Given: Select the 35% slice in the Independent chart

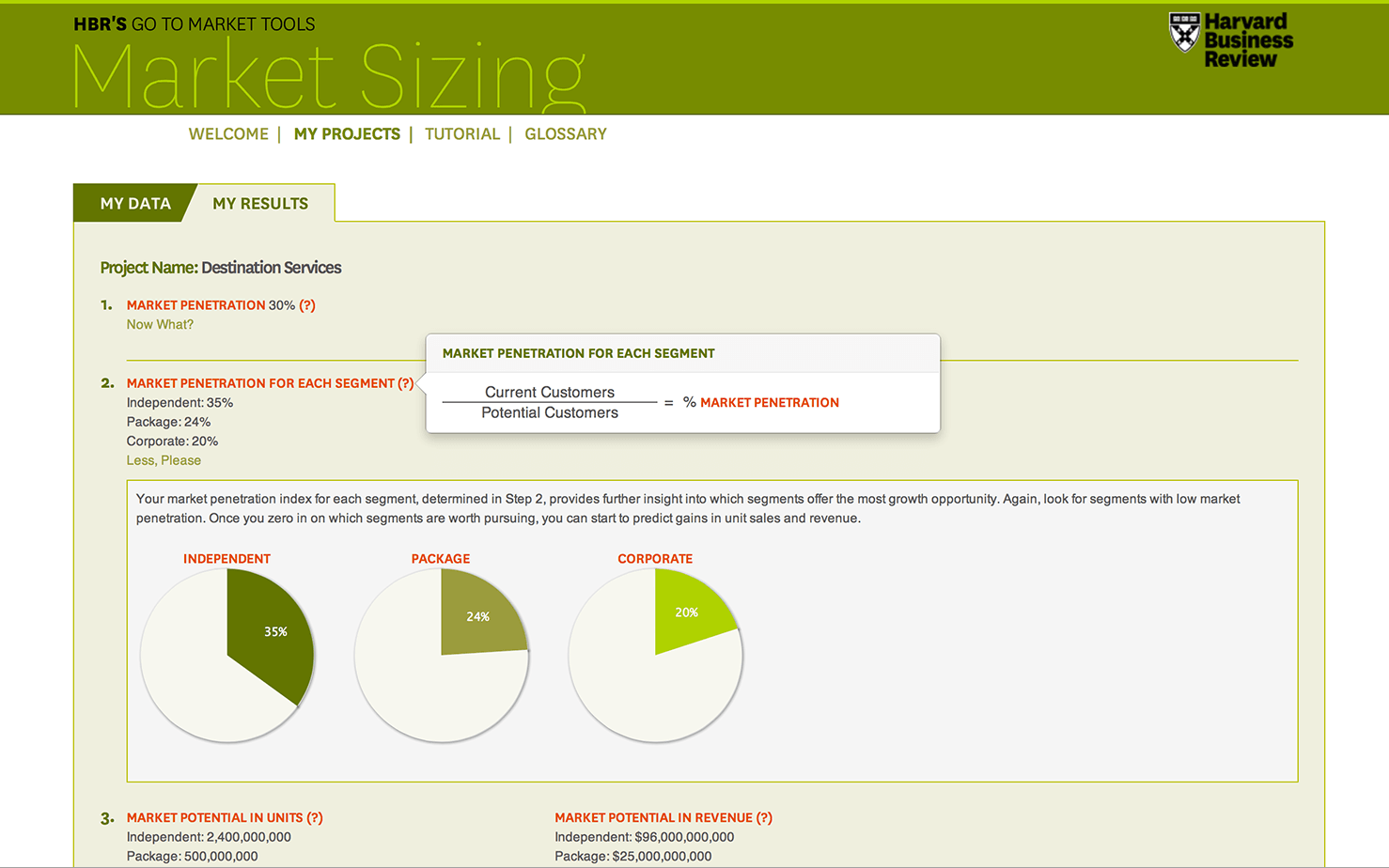Looking at the screenshot, I should [x=273, y=631].
